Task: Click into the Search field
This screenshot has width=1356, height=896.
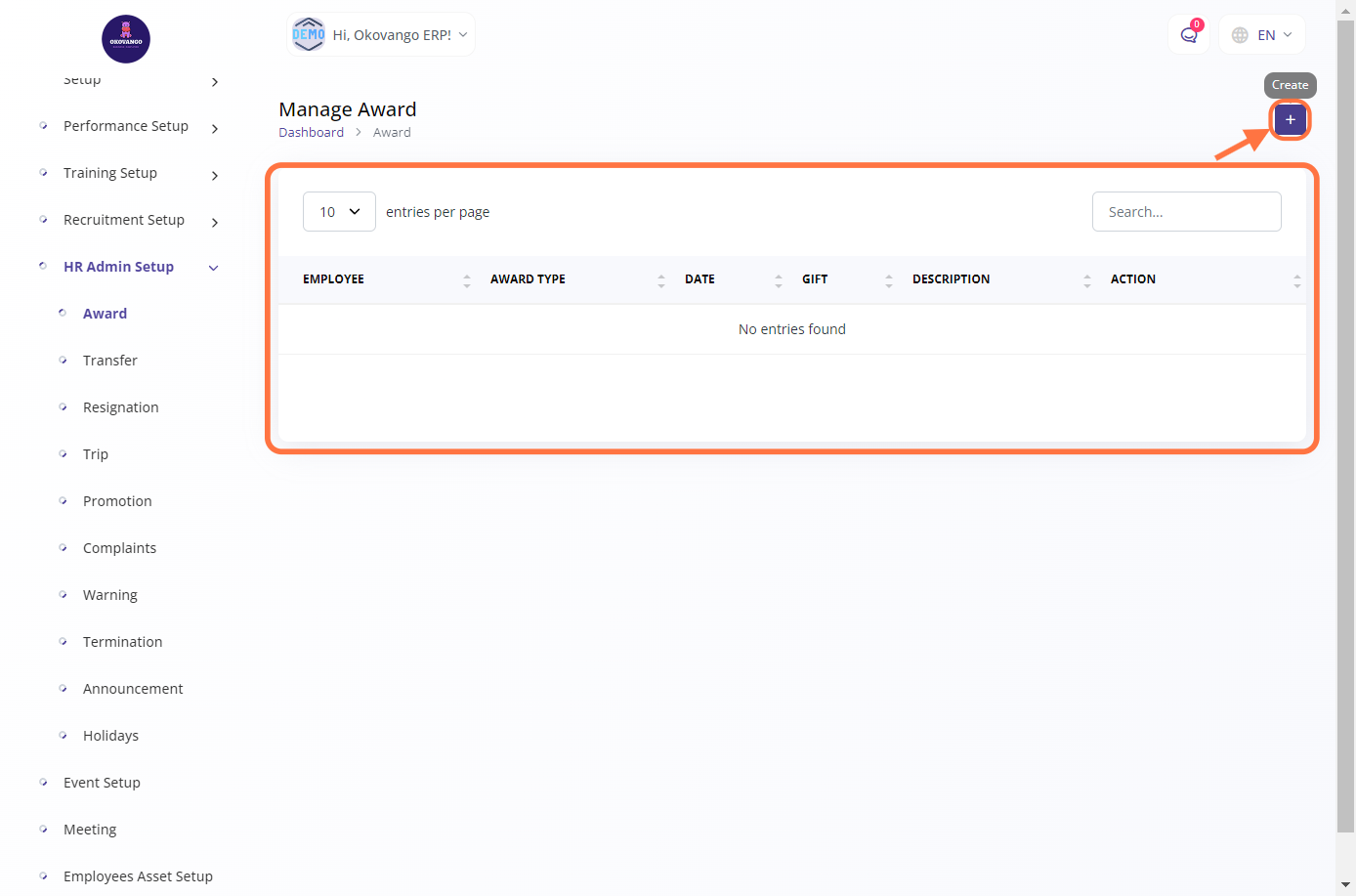Action: tap(1186, 212)
